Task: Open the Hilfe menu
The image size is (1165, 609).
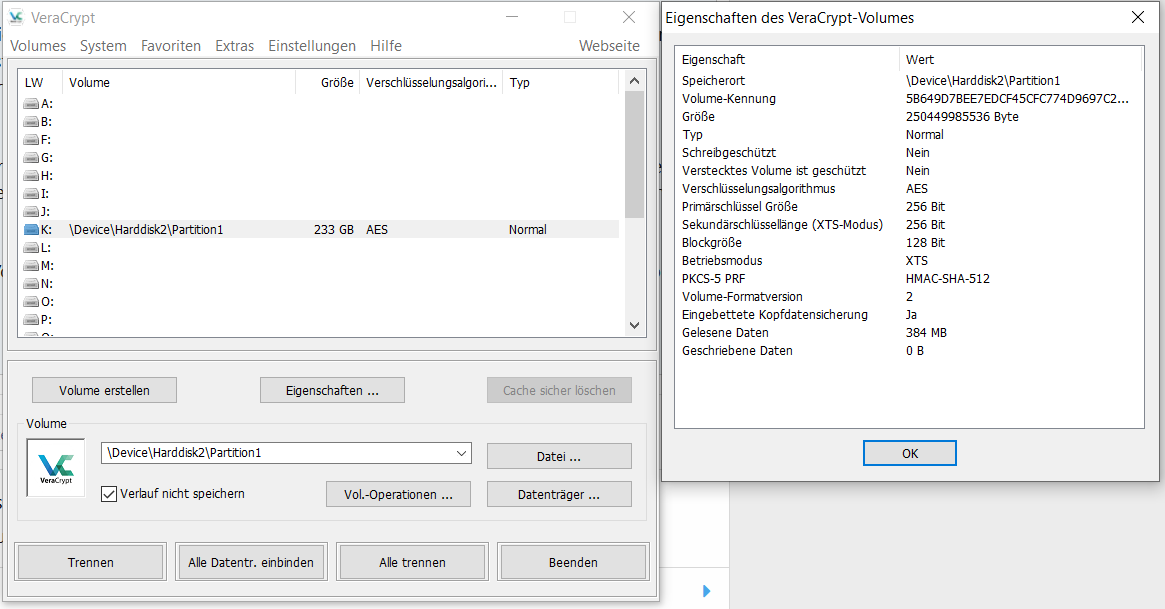Action: pyautogui.click(x=386, y=46)
